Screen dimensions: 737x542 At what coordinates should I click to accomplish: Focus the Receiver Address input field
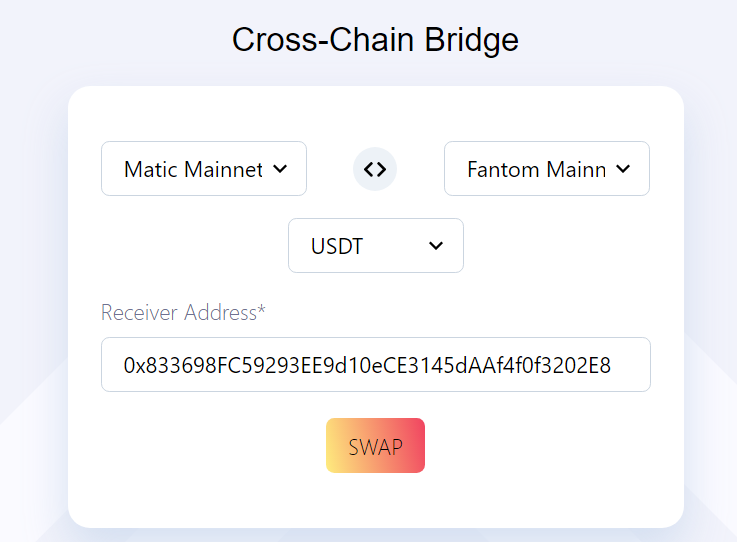click(375, 365)
